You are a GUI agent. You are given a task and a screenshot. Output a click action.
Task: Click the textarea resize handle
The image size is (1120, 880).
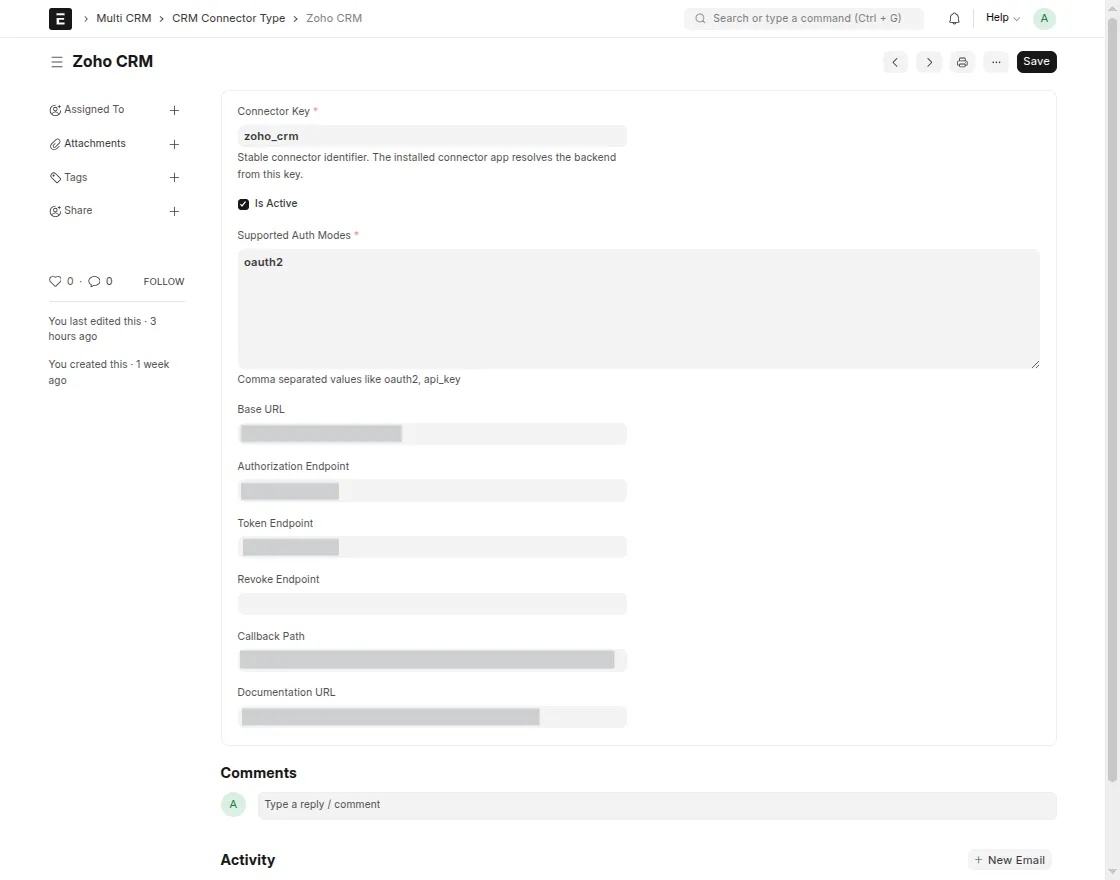(1035, 364)
